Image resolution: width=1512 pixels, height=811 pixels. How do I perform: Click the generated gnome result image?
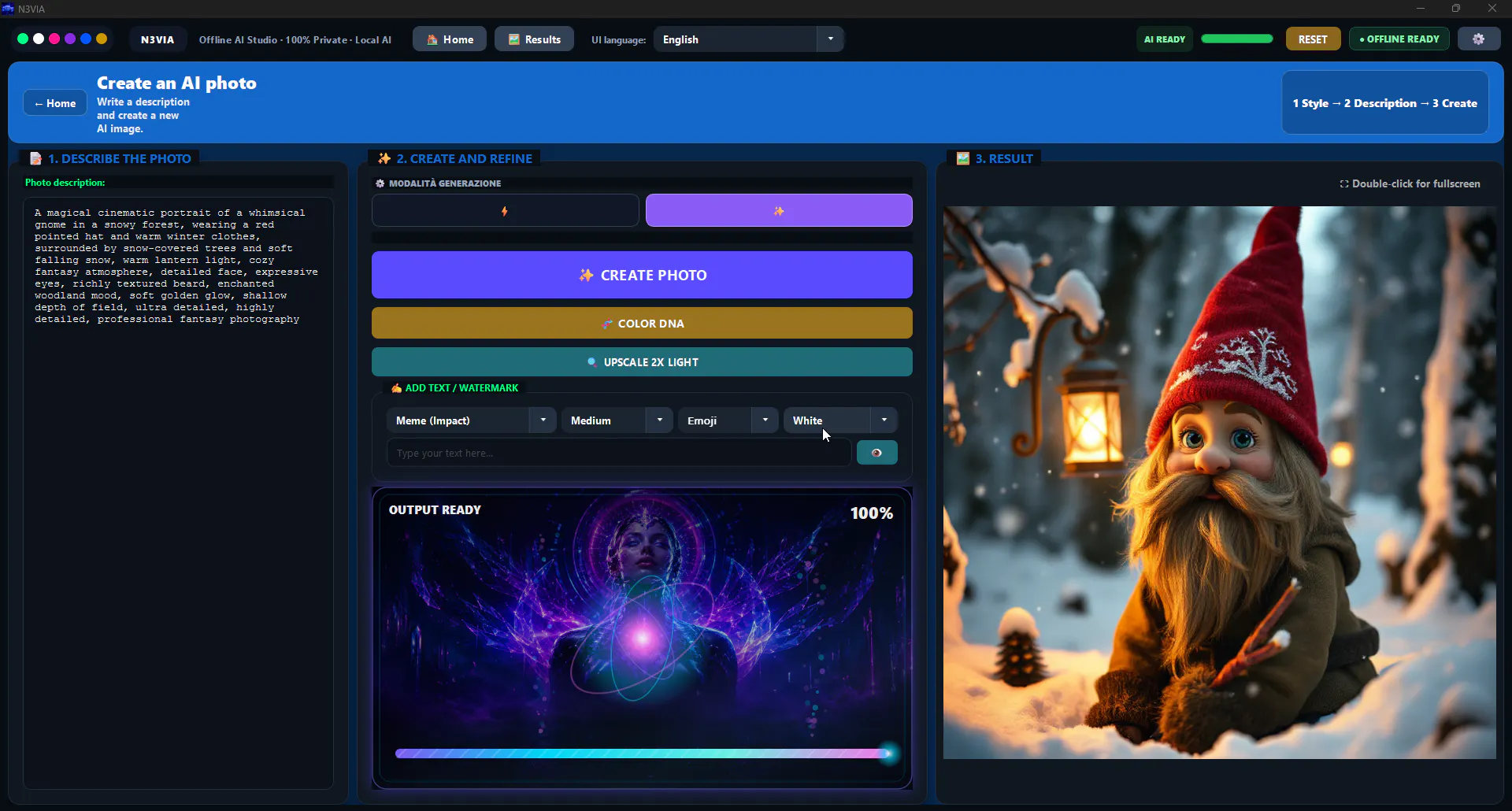pos(1220,483)
